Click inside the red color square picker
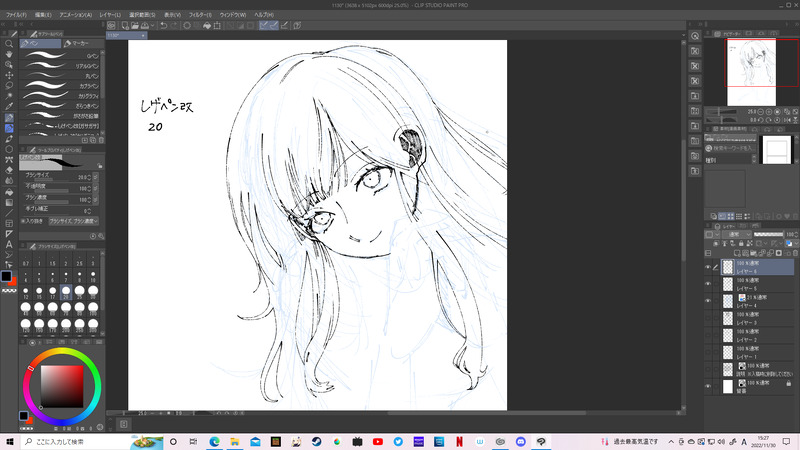The width and height of the screenshot is (800, 450). click(62, 386)
